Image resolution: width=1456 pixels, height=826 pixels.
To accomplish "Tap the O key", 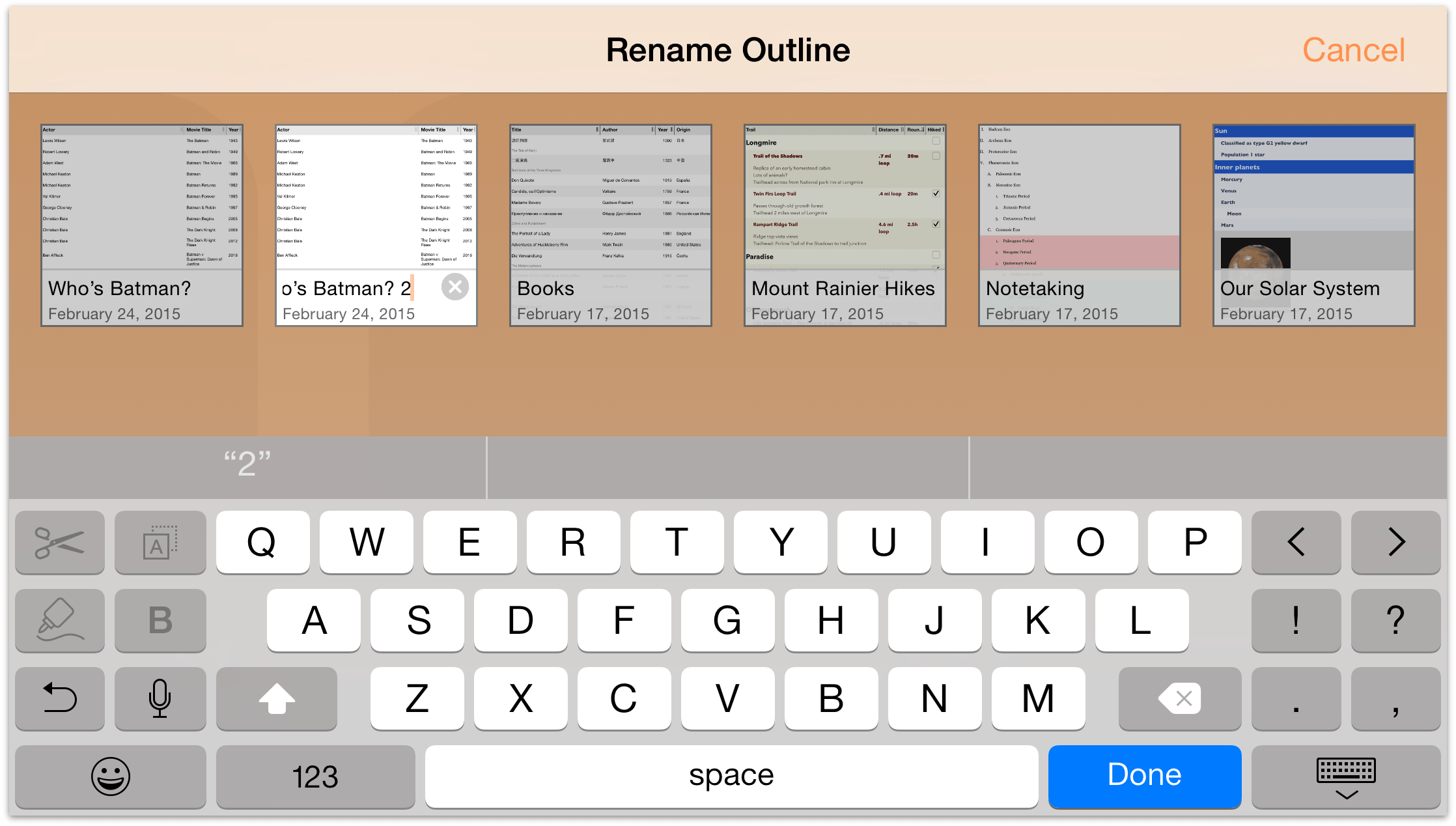I will coord(1091,542).
